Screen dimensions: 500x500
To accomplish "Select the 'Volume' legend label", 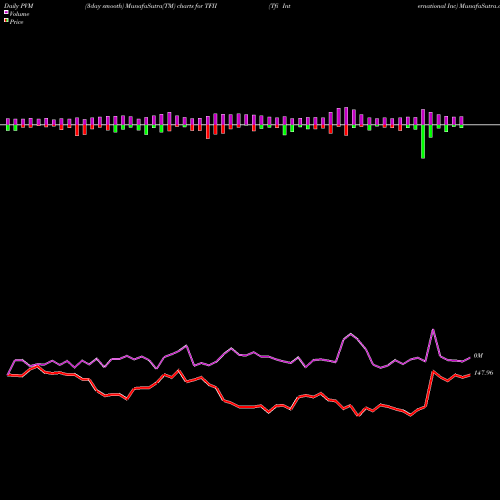I will click(x=19, y=14).
